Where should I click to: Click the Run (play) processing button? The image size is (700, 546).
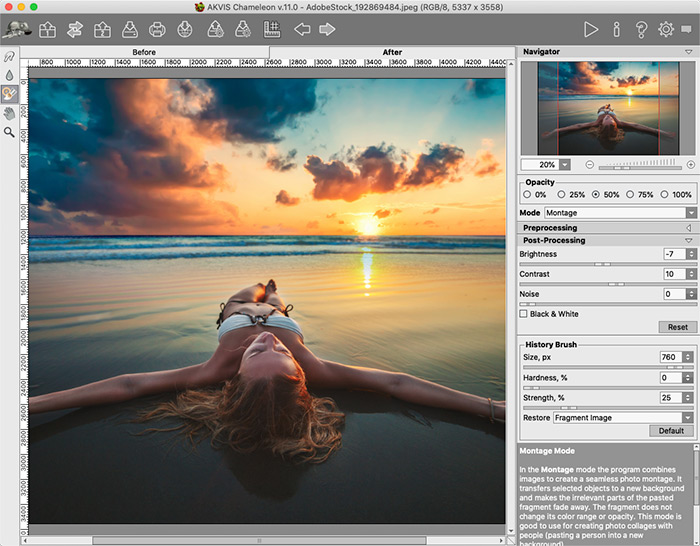tap(591, 29)
